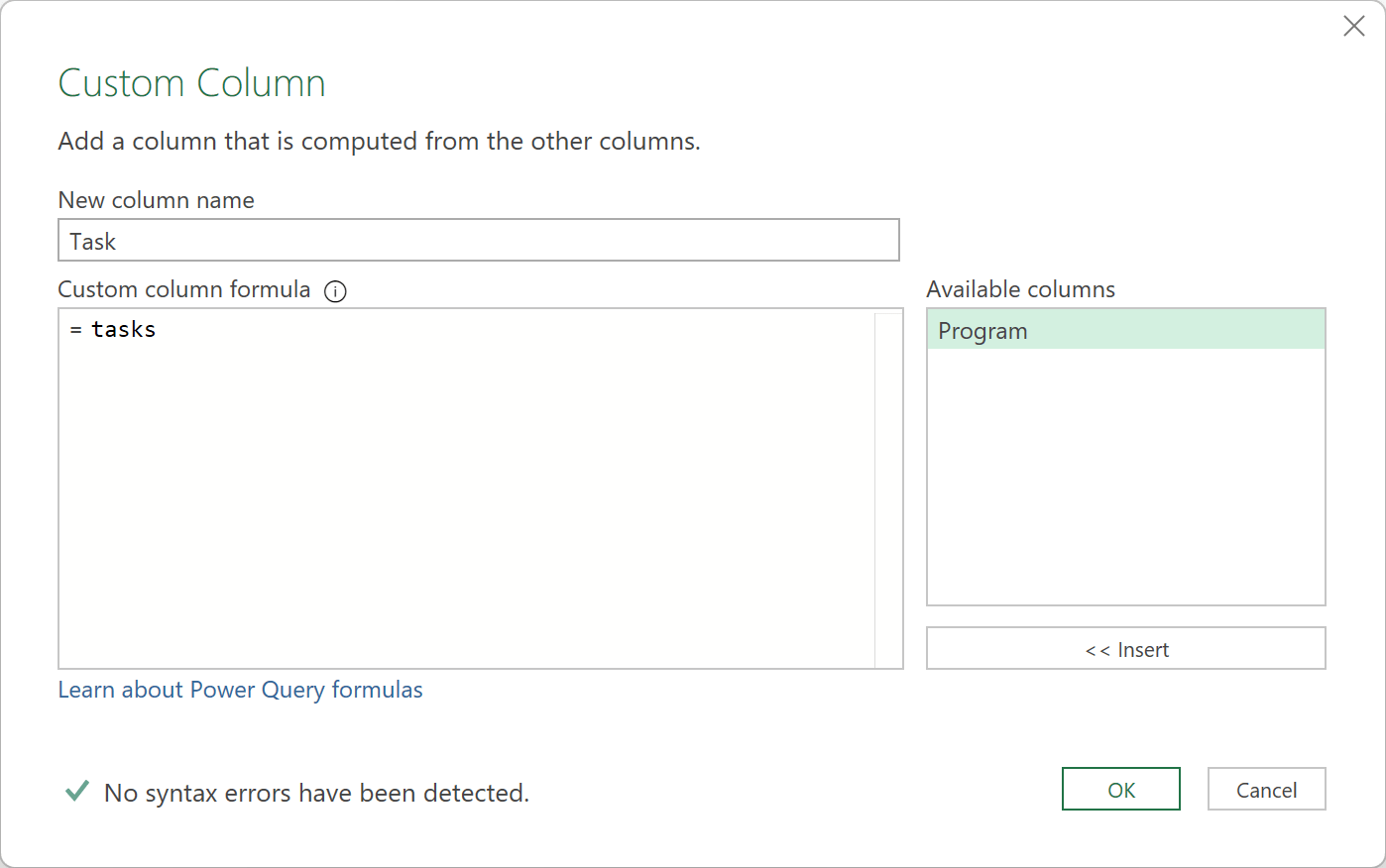Click inside the custom column formula editor
This screenshot has height=868, width=1386.
click(x=446, y=446)
